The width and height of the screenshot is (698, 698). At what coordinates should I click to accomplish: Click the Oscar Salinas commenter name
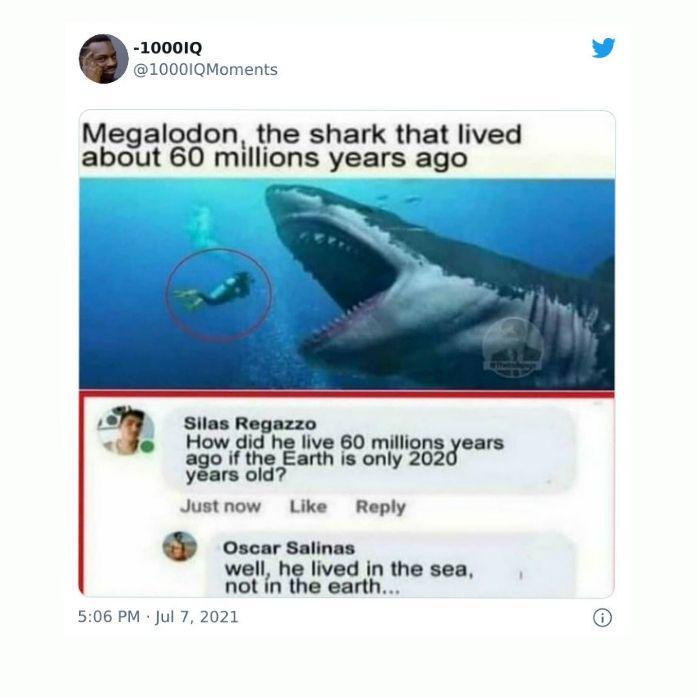(x=289, y=548)
